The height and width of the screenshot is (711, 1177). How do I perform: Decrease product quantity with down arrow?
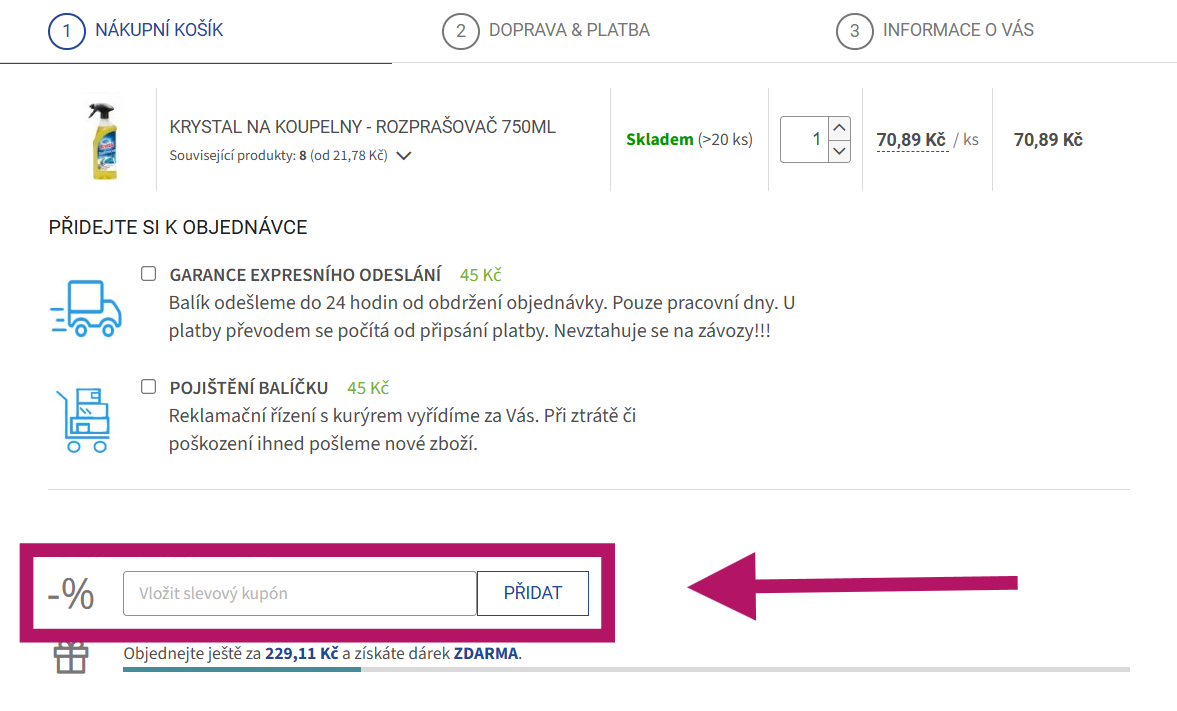coord(840,151)
